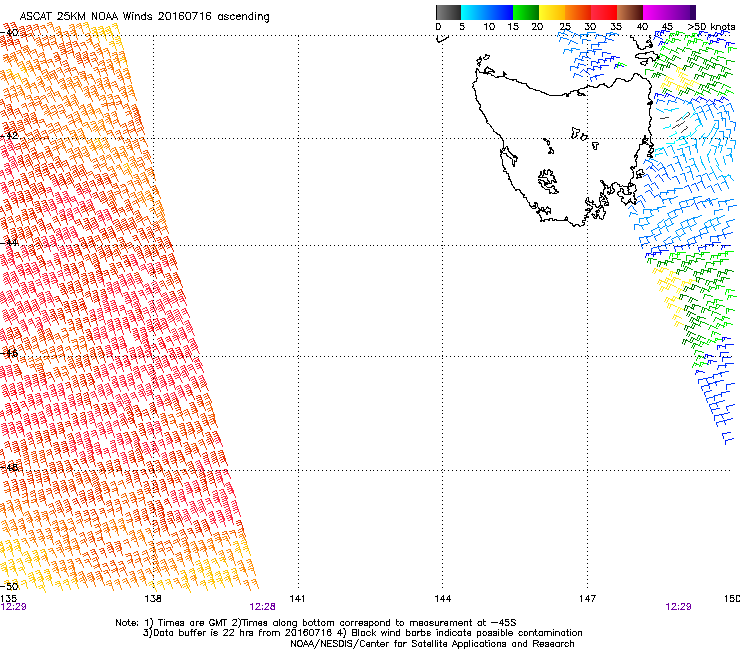Image resolution: width=740 pixels, height=650 pixels.
Task: Click the "147" longitude label
Action: pyautogui.click(x=587, y=599)
